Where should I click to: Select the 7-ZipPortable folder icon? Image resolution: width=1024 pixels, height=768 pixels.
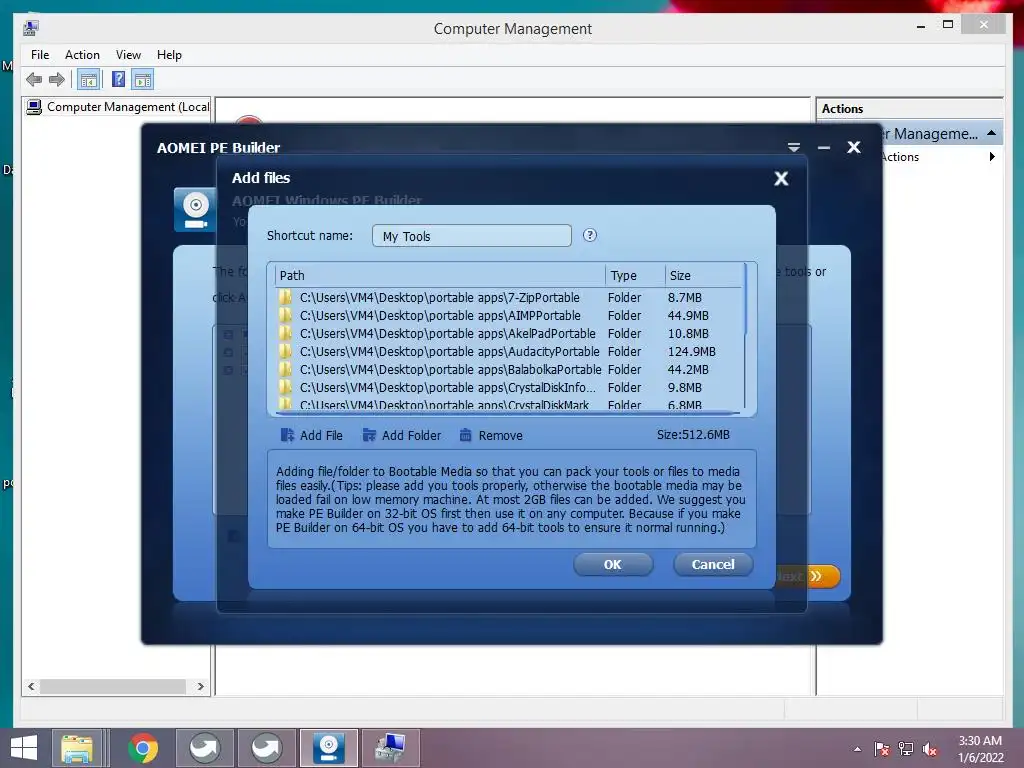pos(285,298)
